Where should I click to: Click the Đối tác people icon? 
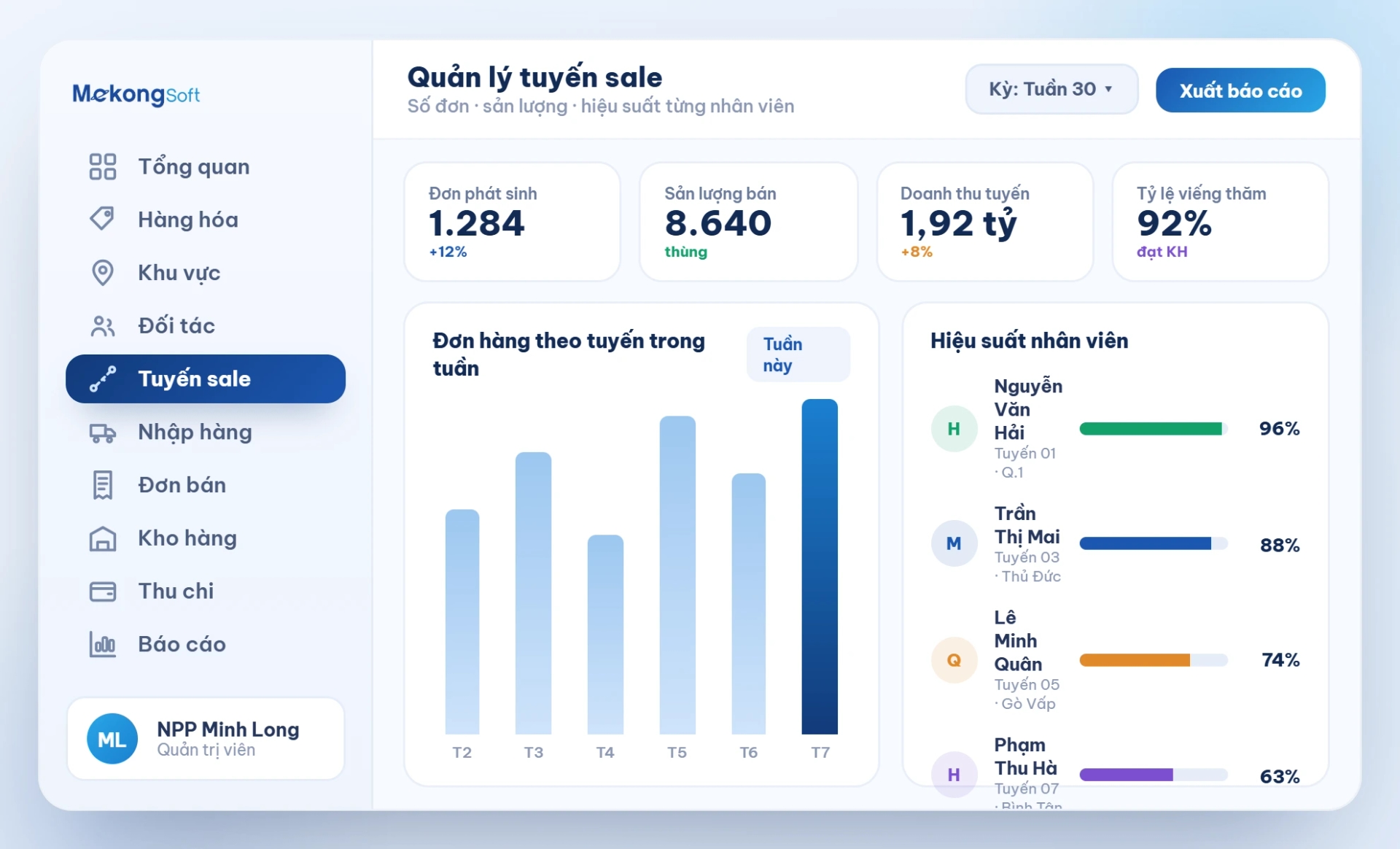click(102, 326)
